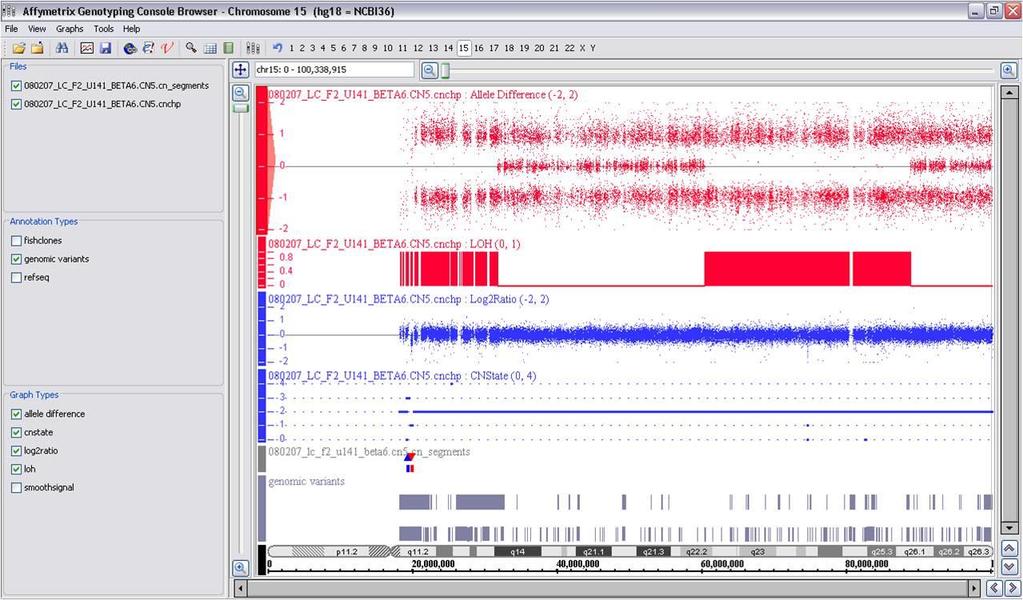Click the Log2Ratio track title
This screenshot has height=600, width=1023.
[408, 299]
